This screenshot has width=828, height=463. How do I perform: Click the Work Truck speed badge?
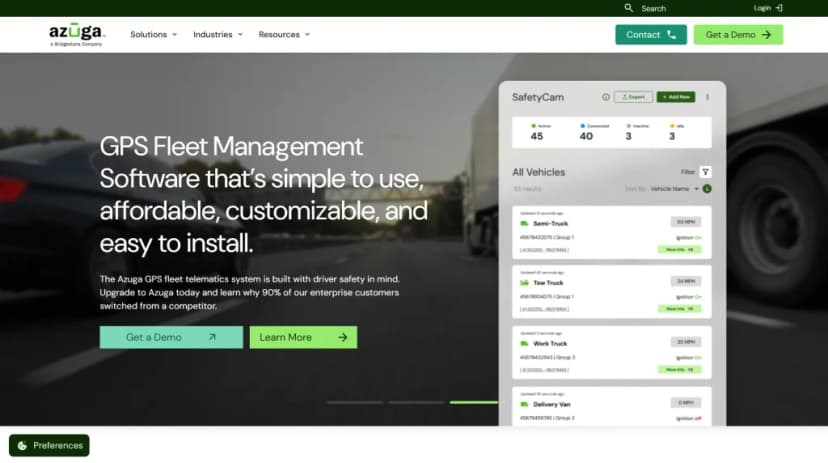(x=686, y=342)
